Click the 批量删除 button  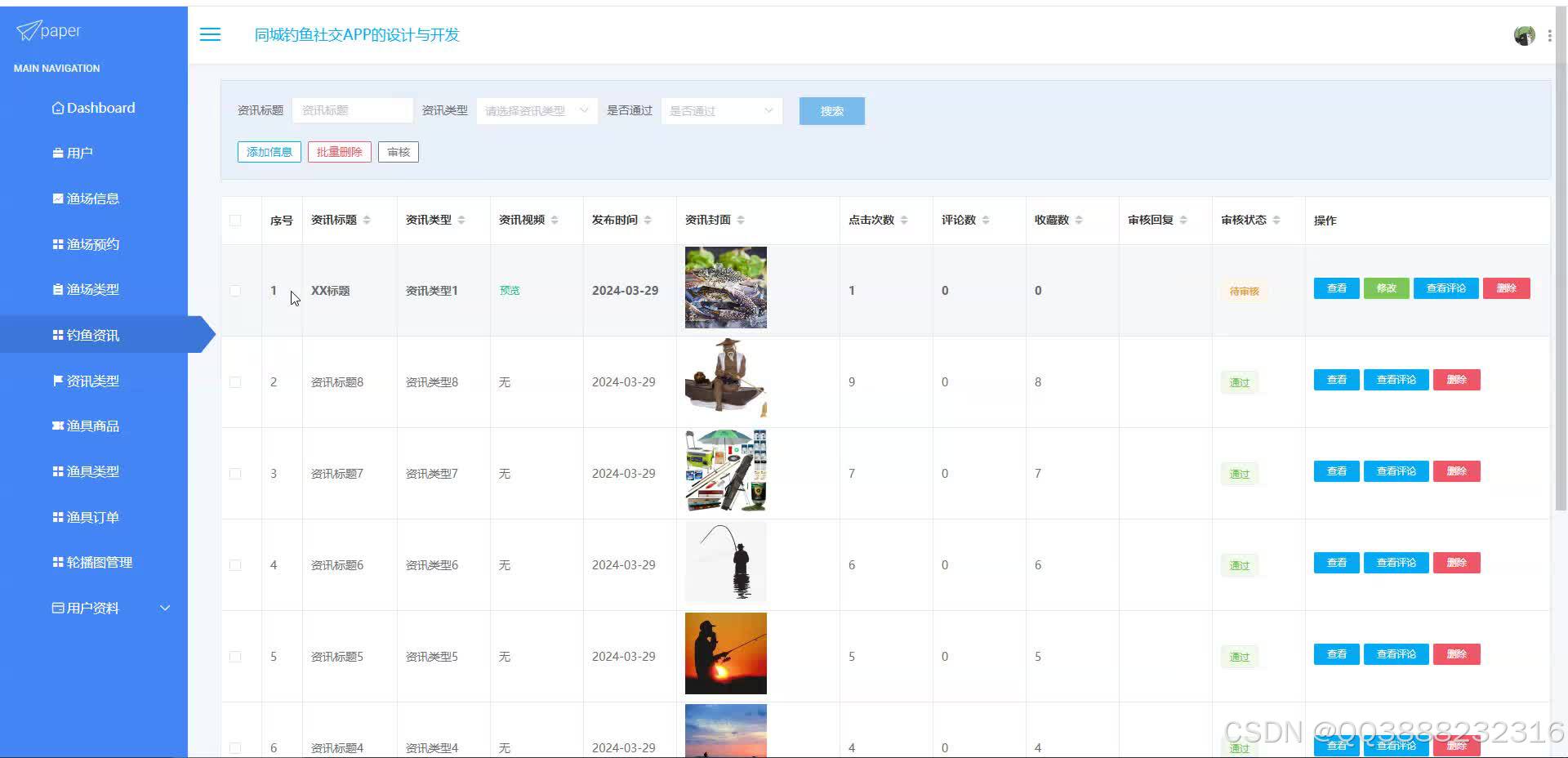pos(340,152)
